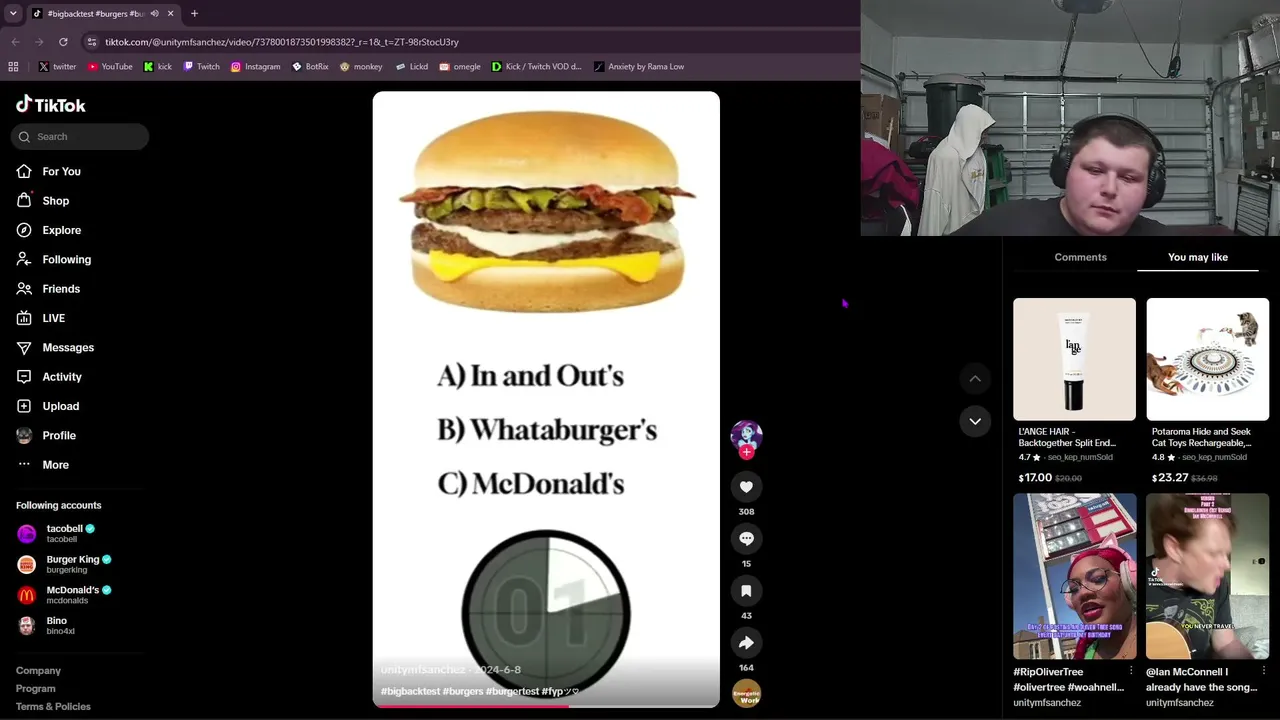The width and height of the screenshot is (1280, 720).
Task: Open the Bino following account
Action: click(46, 625)
